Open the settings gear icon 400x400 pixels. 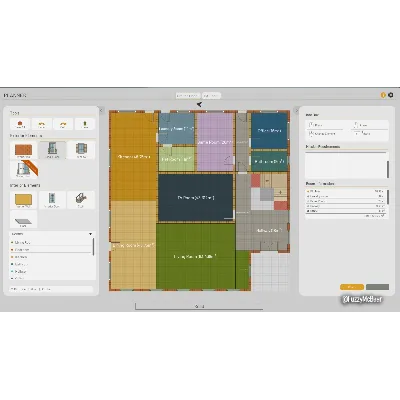[x=391, y=95]
